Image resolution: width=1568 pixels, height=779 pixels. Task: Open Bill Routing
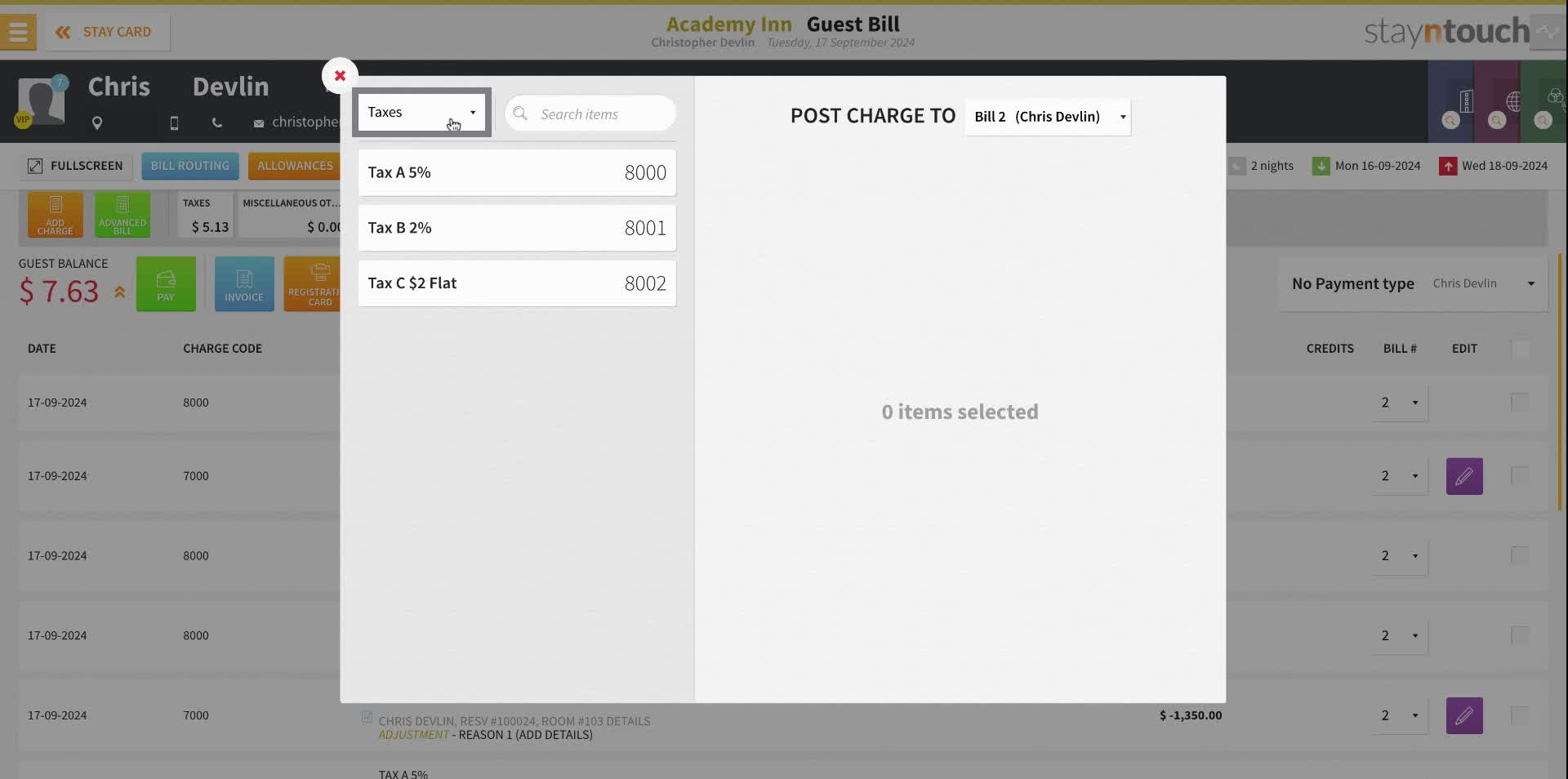(190, 166)
